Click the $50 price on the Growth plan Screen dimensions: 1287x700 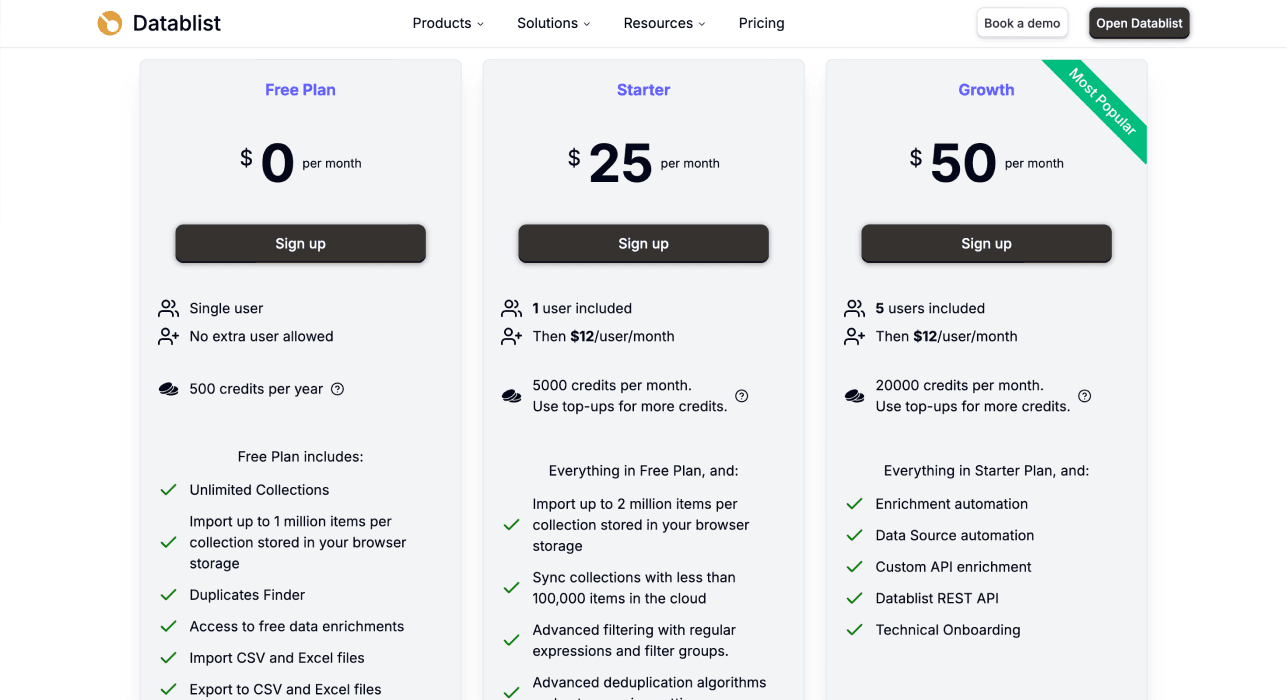(x=962, y=160)
